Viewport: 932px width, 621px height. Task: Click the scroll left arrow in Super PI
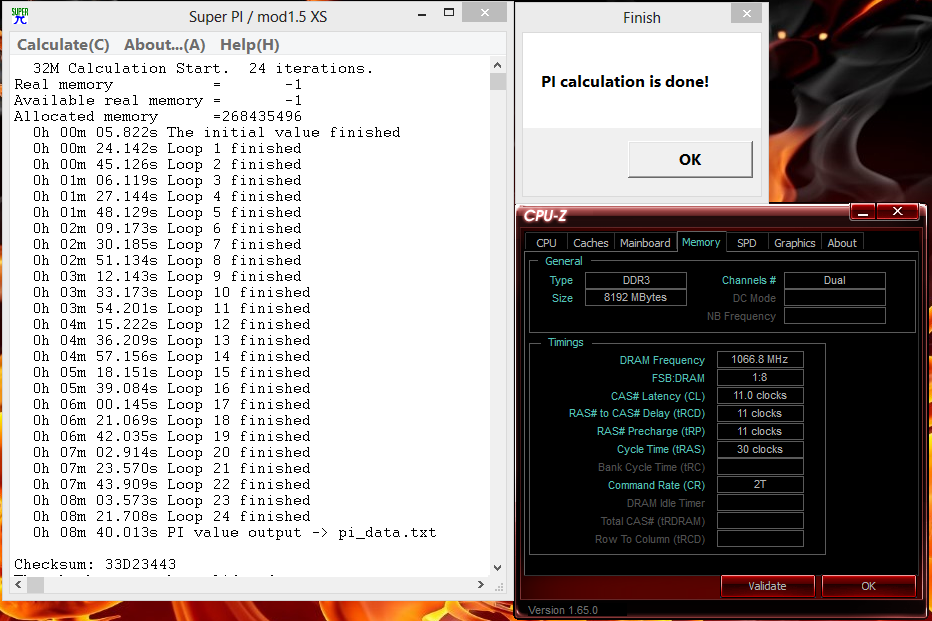coord(18,585)
